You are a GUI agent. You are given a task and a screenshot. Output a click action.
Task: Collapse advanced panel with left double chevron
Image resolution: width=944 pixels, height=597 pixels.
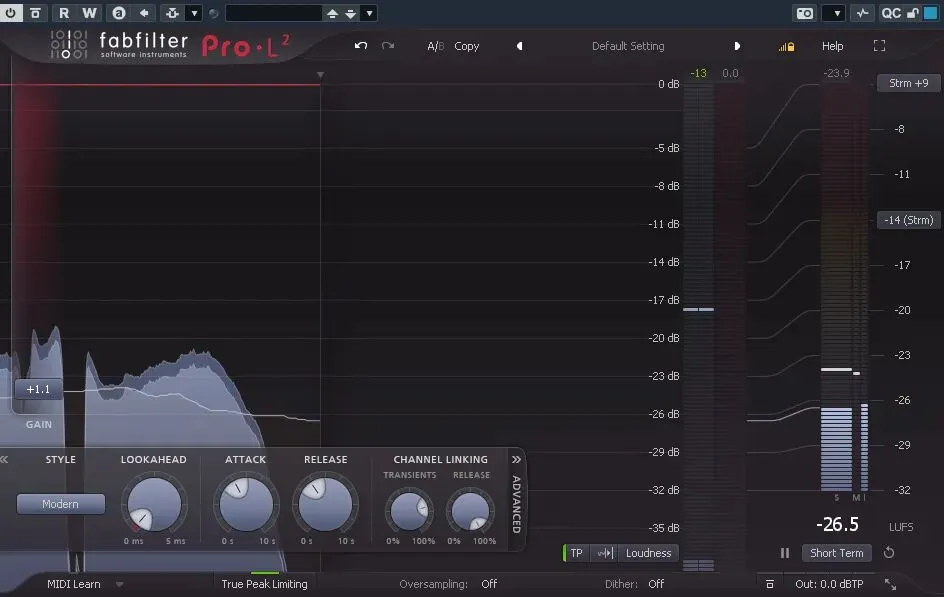point(5,460)
